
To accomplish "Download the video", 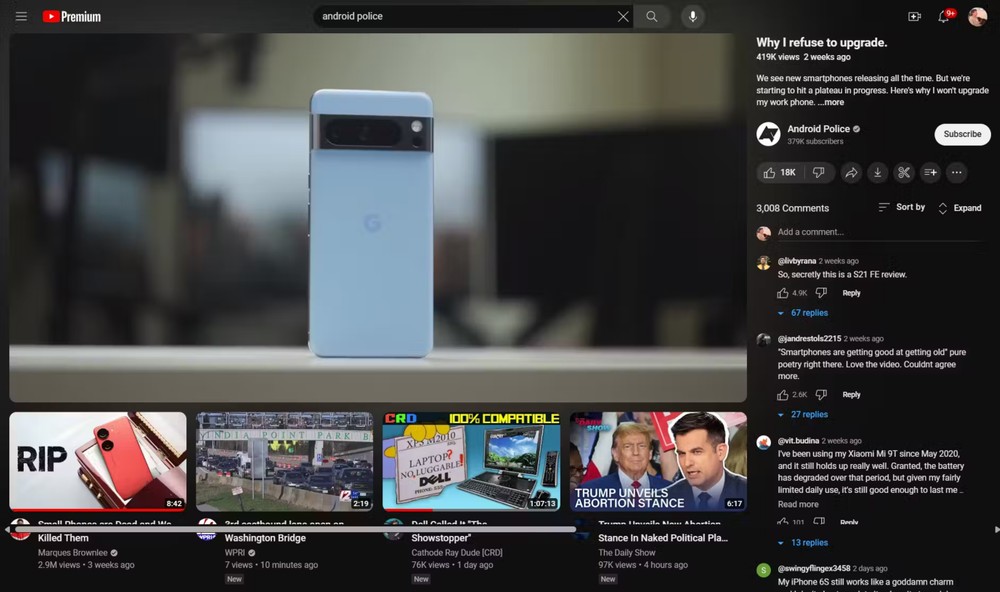I will click(878, 172).
